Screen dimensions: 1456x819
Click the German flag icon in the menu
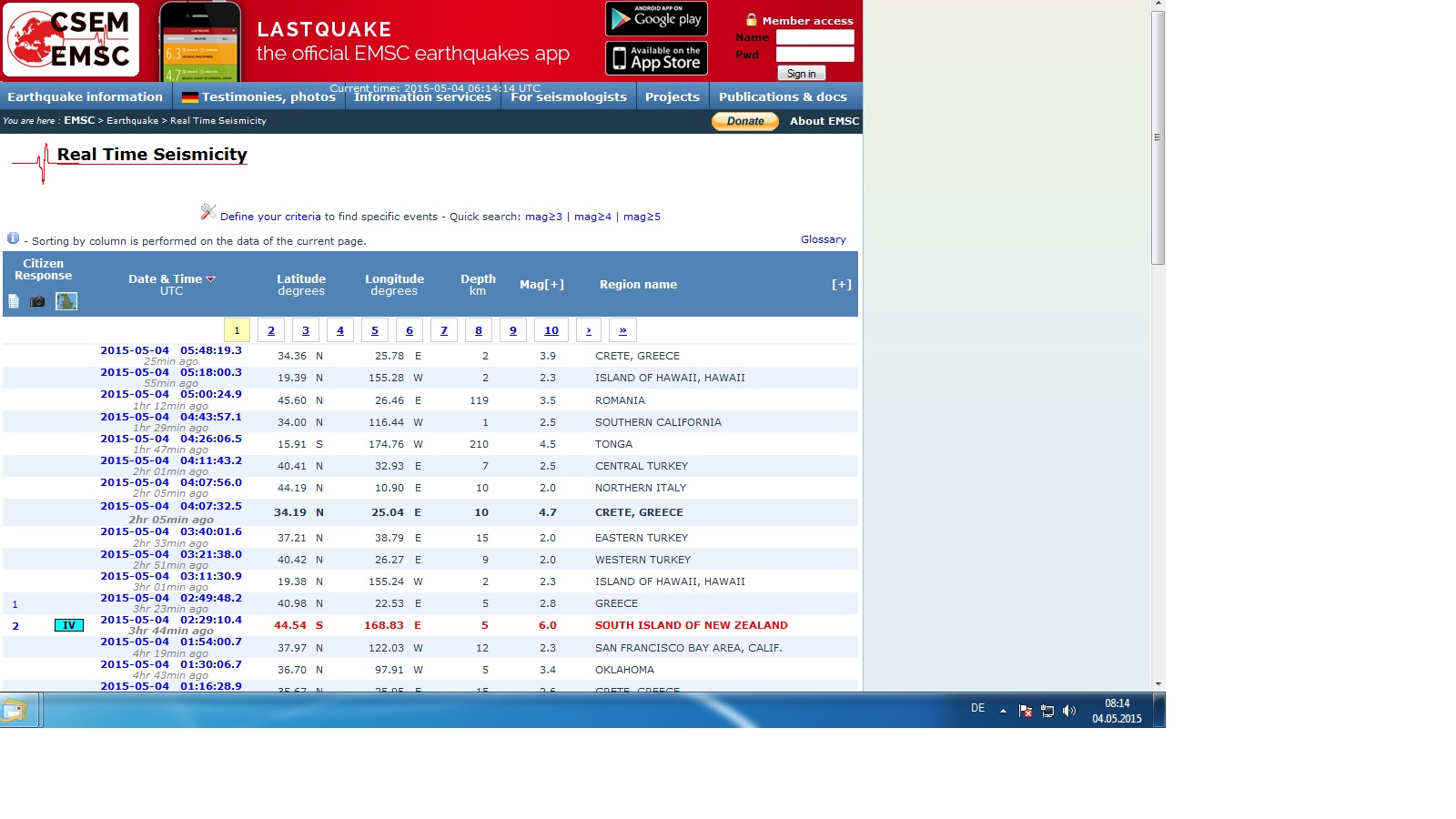click(x=189, y=97)
